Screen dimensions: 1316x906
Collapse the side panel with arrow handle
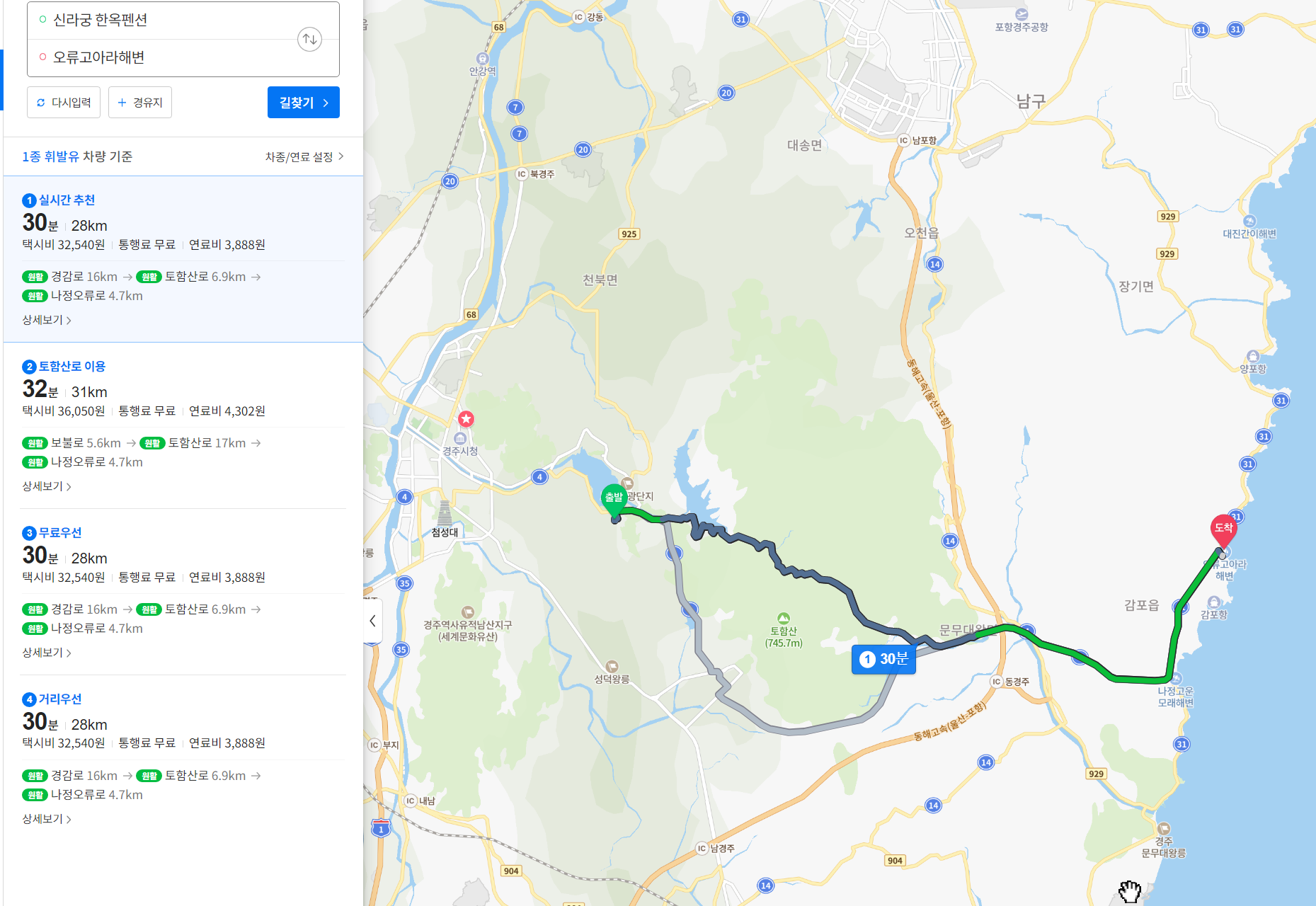372,621
